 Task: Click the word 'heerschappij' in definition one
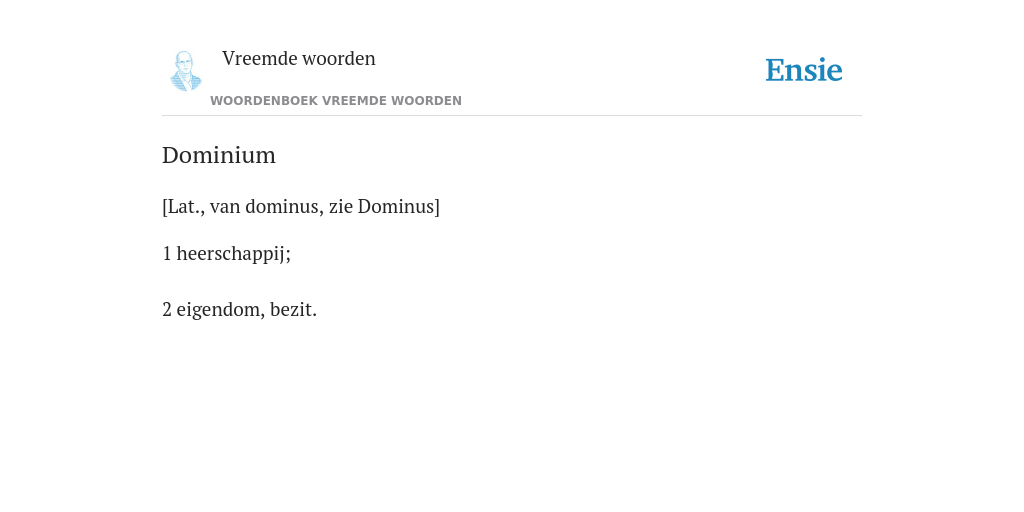pyautogui.click(x=231, y=253)
